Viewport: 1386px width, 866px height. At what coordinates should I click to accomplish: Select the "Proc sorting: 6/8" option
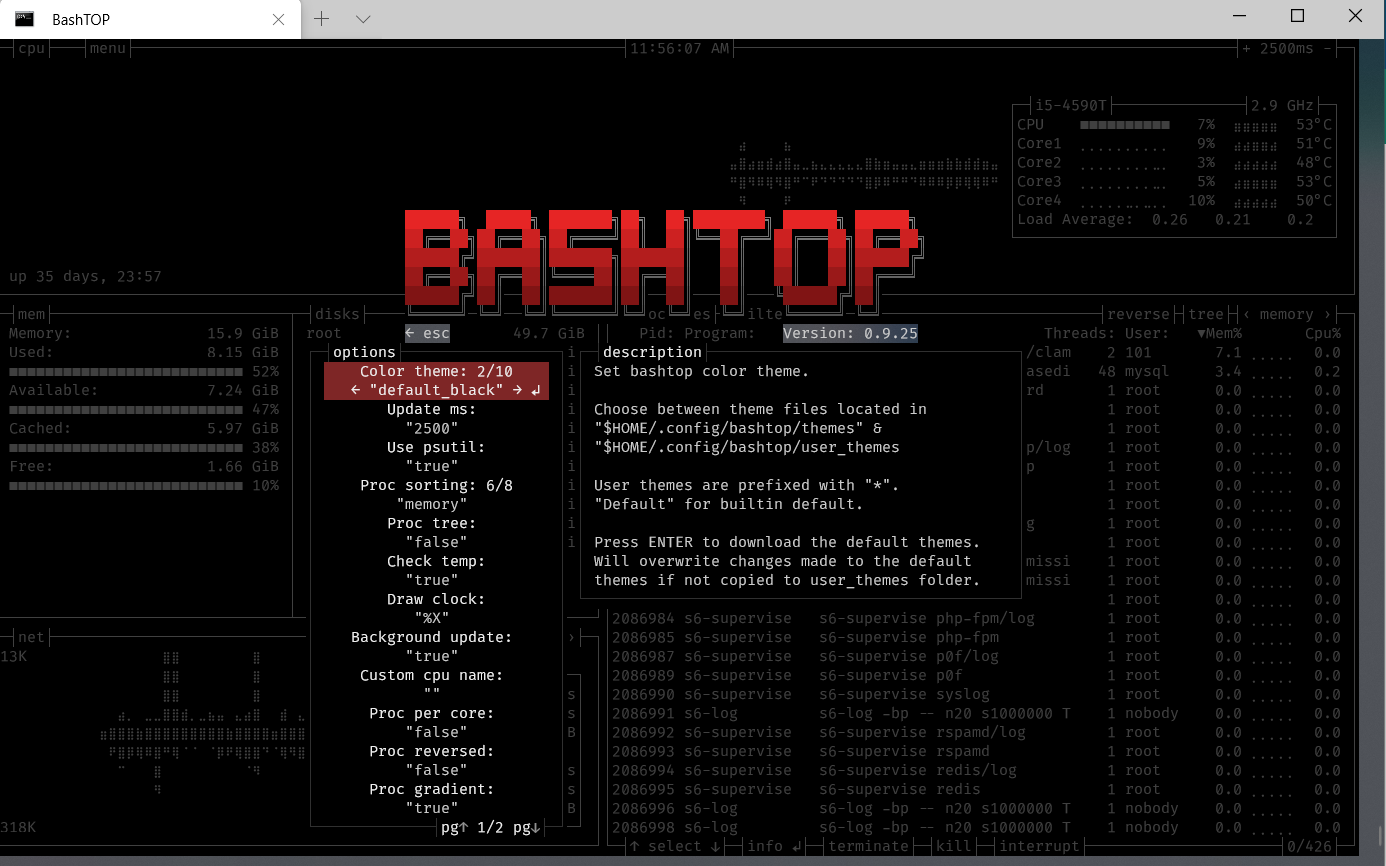(x=436, y=485)
